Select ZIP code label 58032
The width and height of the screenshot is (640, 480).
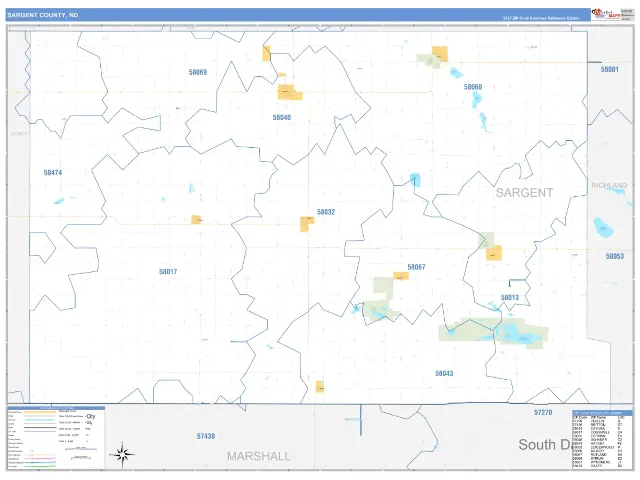(x=326, y=212)
